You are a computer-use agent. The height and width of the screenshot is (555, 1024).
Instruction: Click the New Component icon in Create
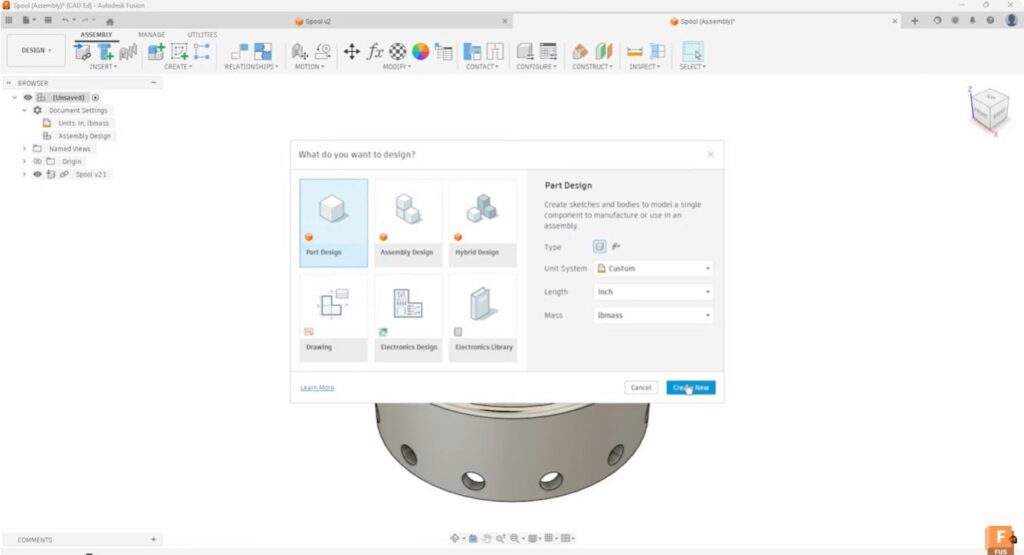point(156,52)
